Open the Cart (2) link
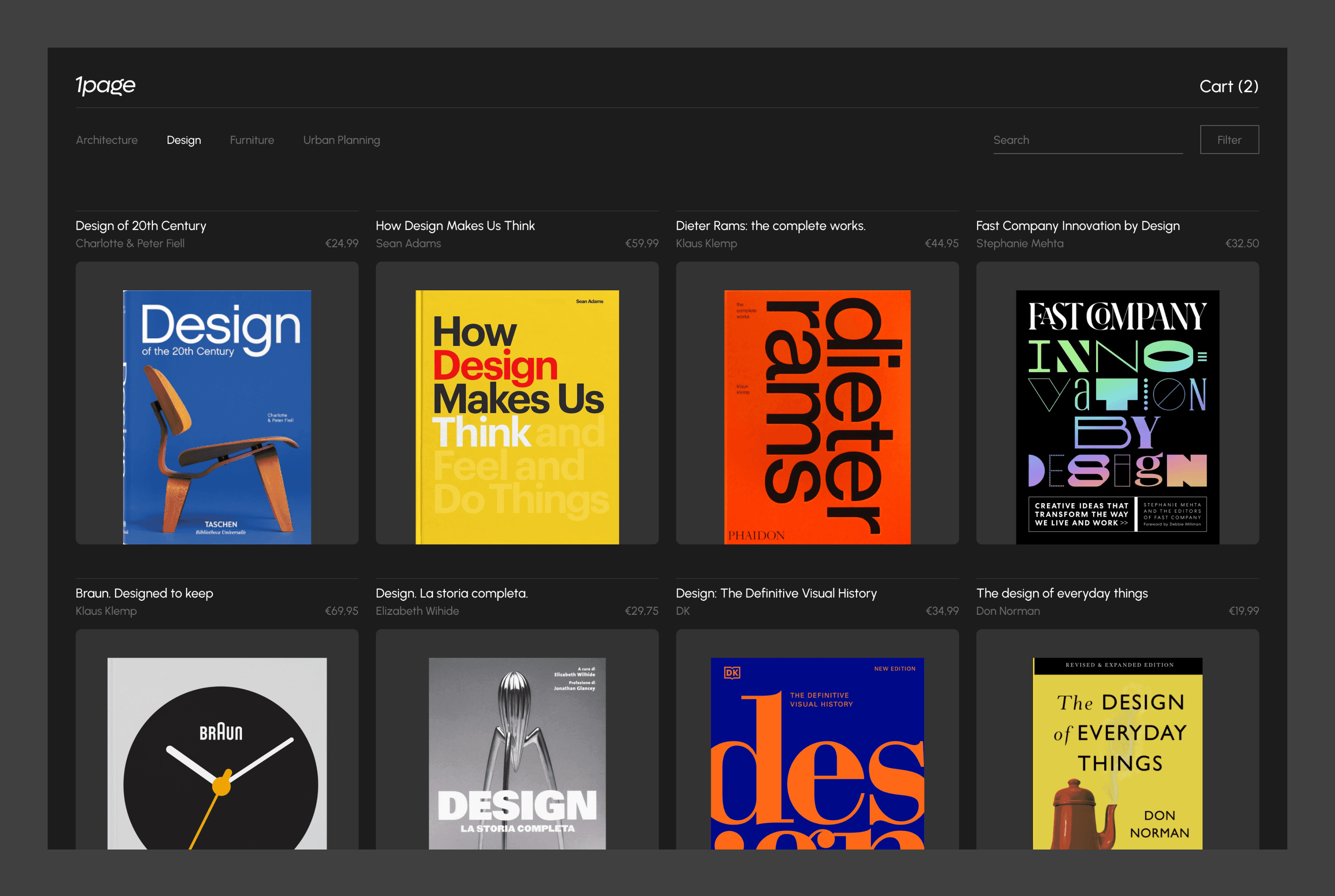 1229,86
